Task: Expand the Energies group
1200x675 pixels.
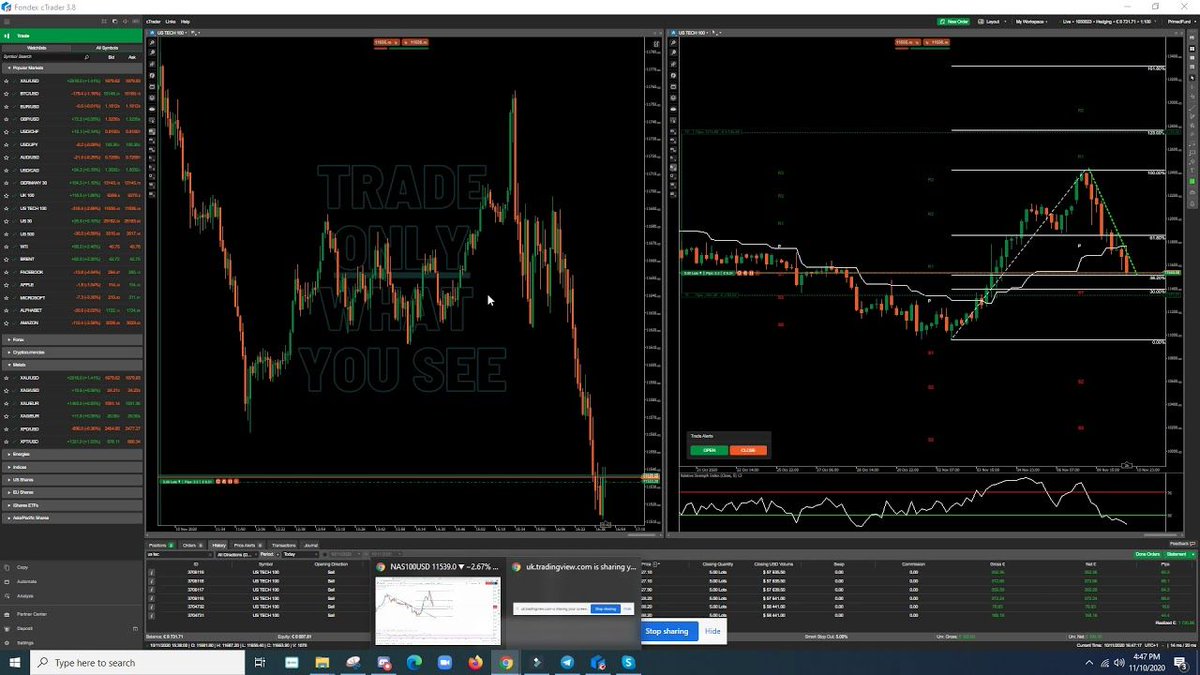Action: click(71, 454)
